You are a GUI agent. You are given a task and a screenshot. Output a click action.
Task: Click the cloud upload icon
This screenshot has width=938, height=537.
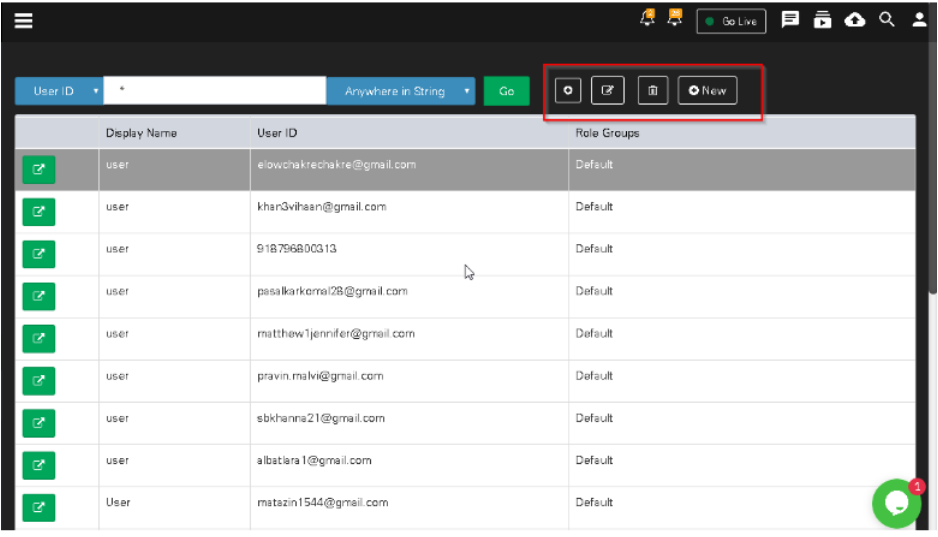pyautogui.click(x=855, y=20)
